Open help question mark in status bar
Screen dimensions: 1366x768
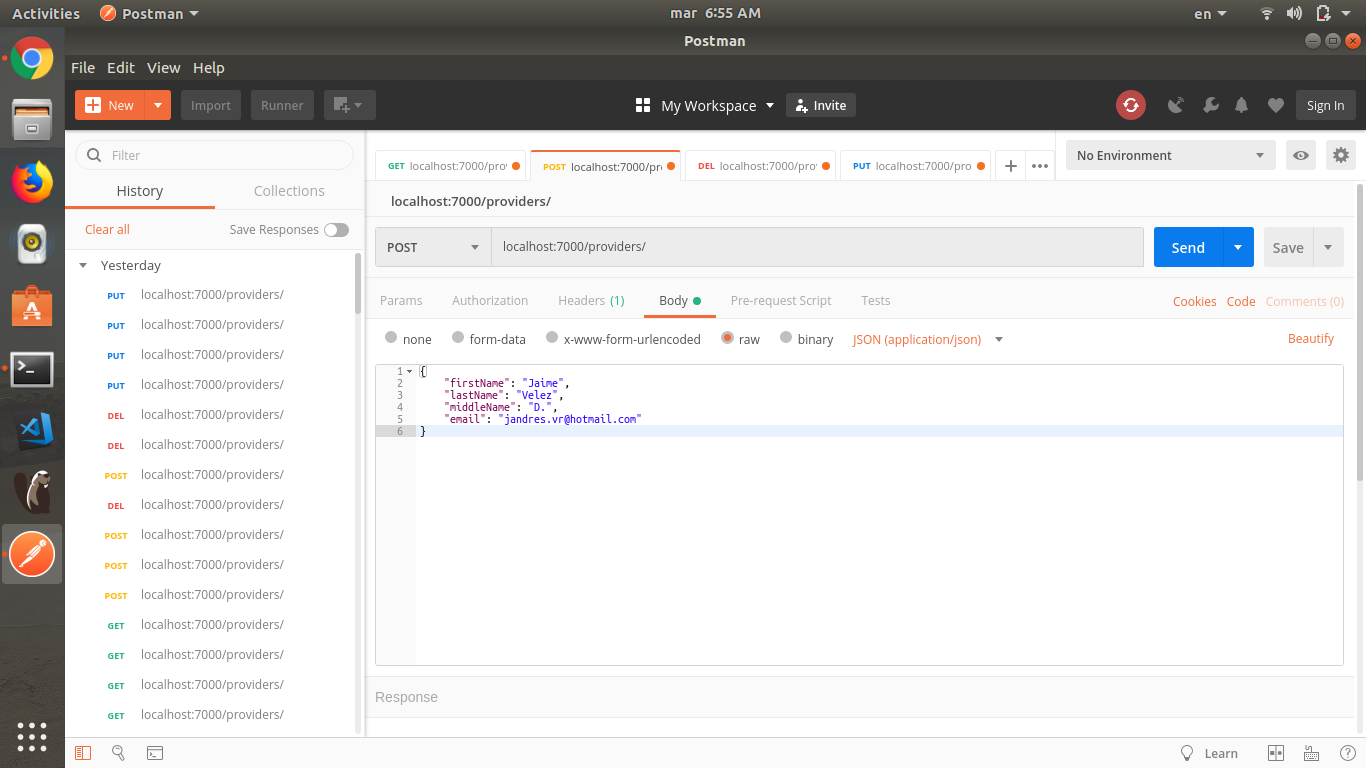click(x=1346, y=753)
